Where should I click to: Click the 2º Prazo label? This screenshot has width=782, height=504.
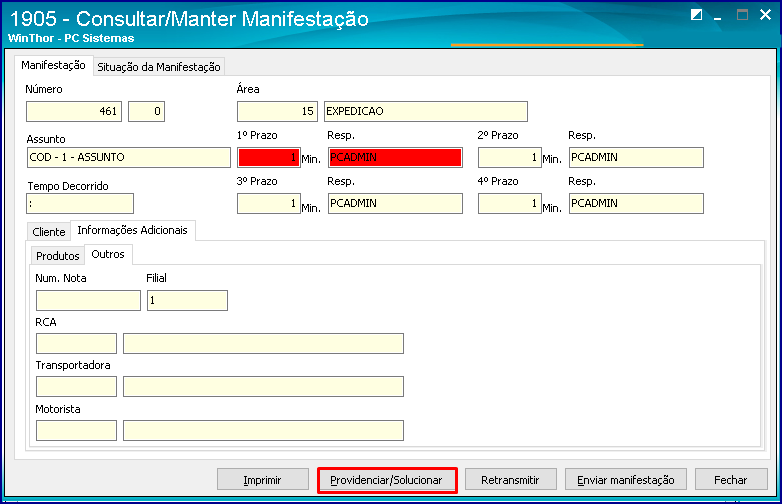498,135
